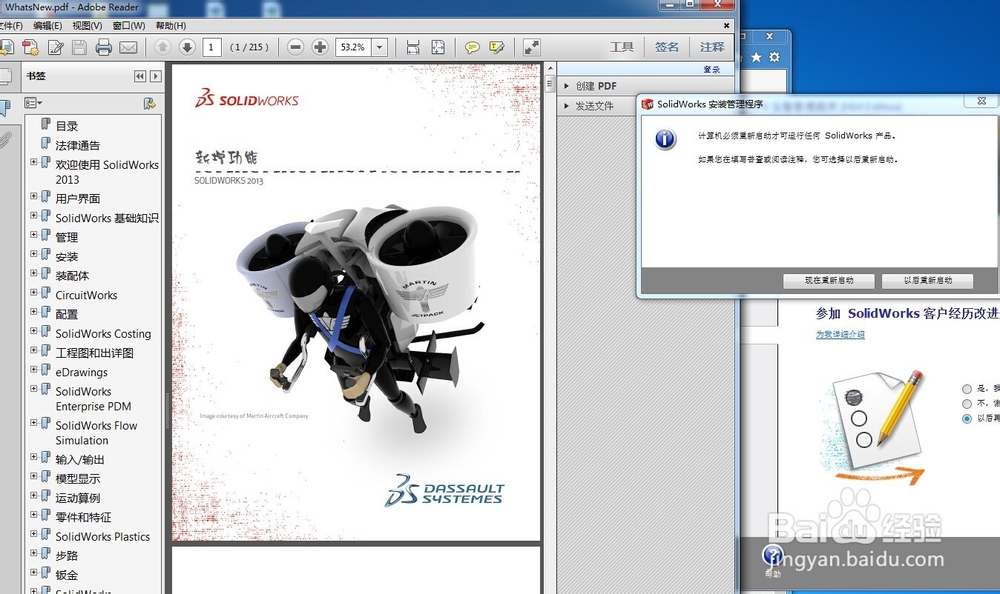Click the detailed introduction link in installer
1000x594 pixels.
pyautogui.click(x=841, y=334)
